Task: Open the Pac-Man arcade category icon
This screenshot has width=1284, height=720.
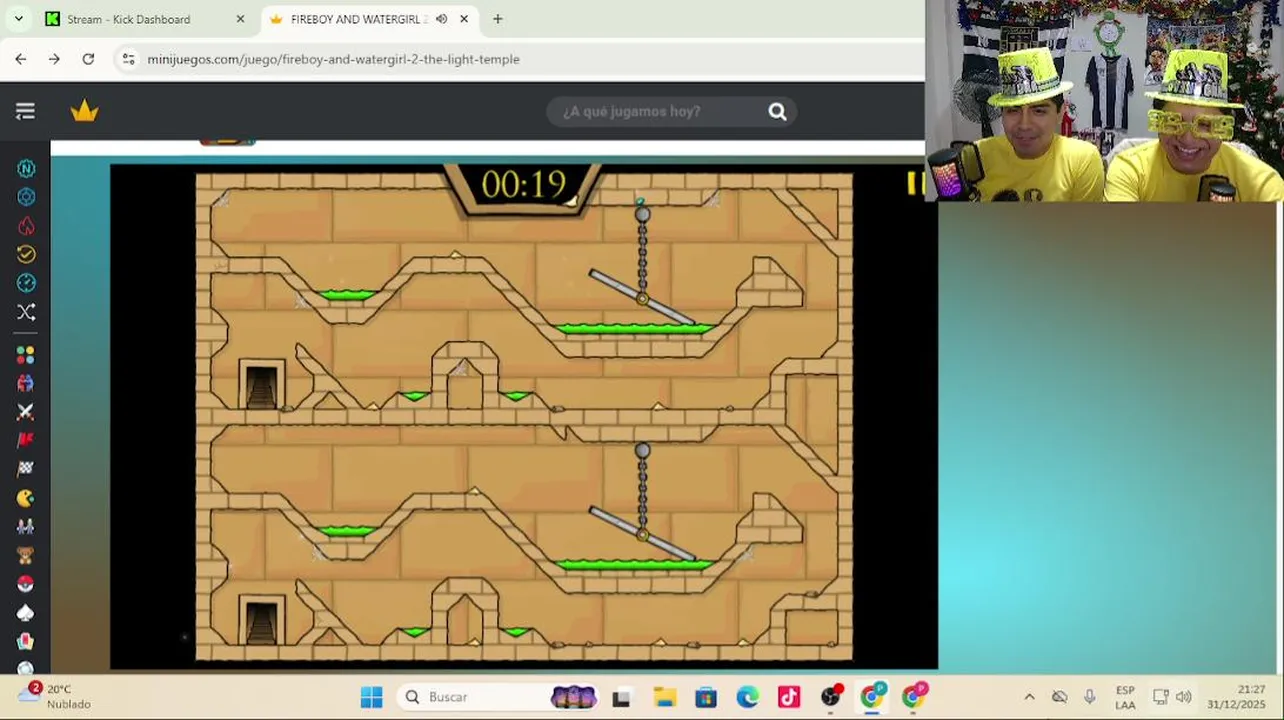Action: pyautogui.click(x=26, y=498)
